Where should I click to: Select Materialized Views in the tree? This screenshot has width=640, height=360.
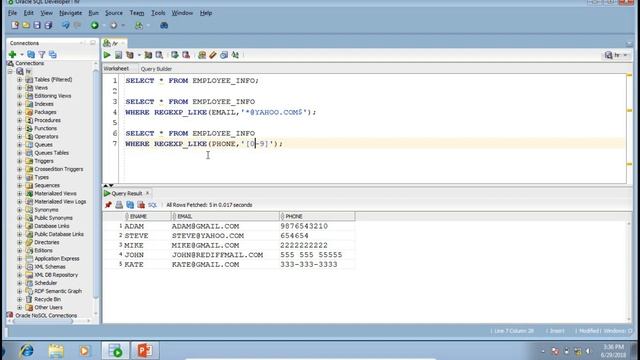(x=55, y=193)
